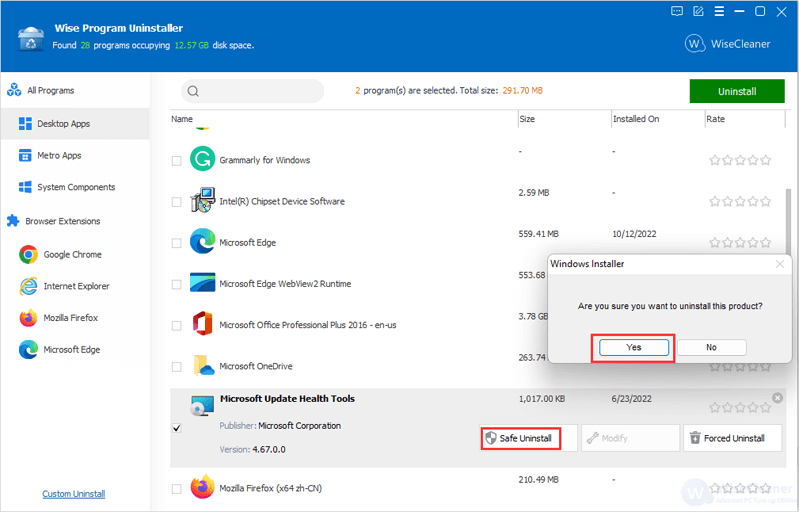Image resolution: width=799 pixels, height=512 pixels.
Task: Confirm uninstall with Yes button
Action: click(x=633, y=347)
